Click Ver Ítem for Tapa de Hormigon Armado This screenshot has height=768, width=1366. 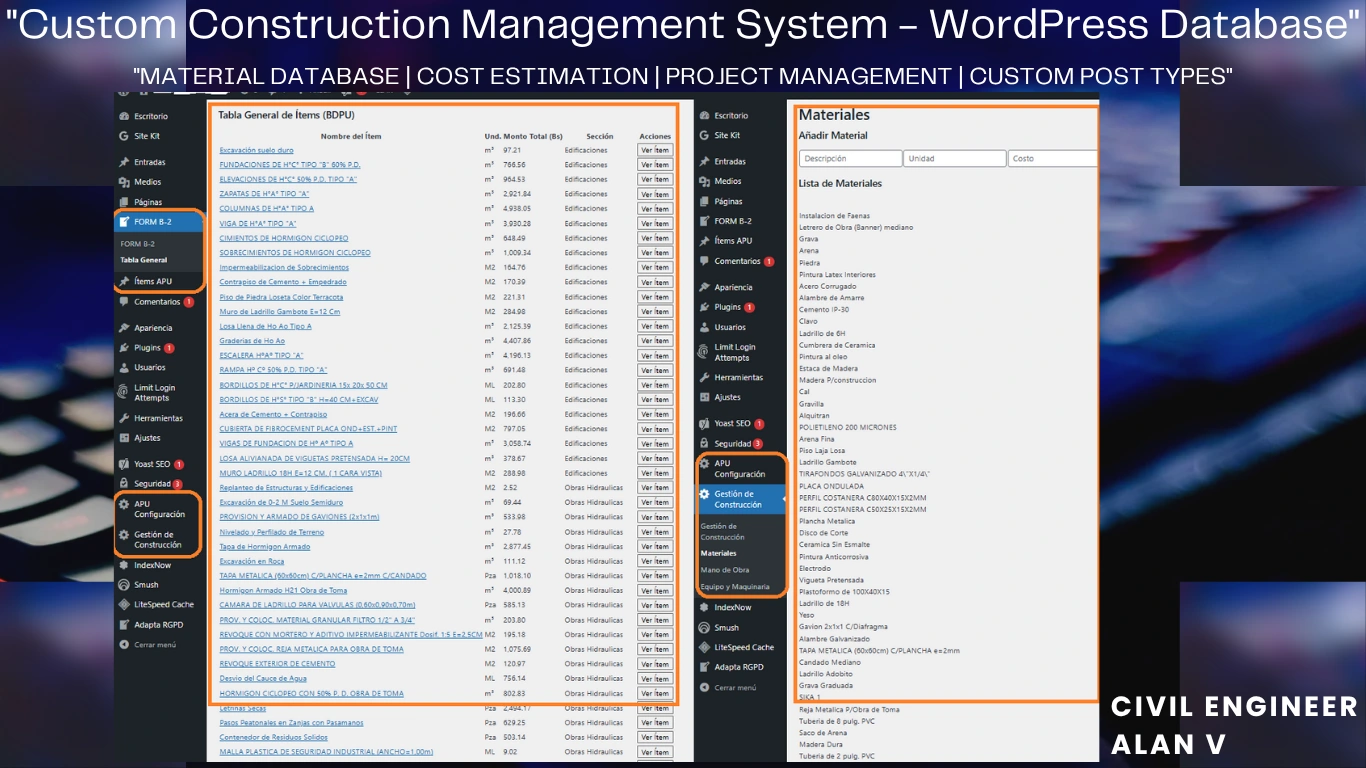pos(655,547)
